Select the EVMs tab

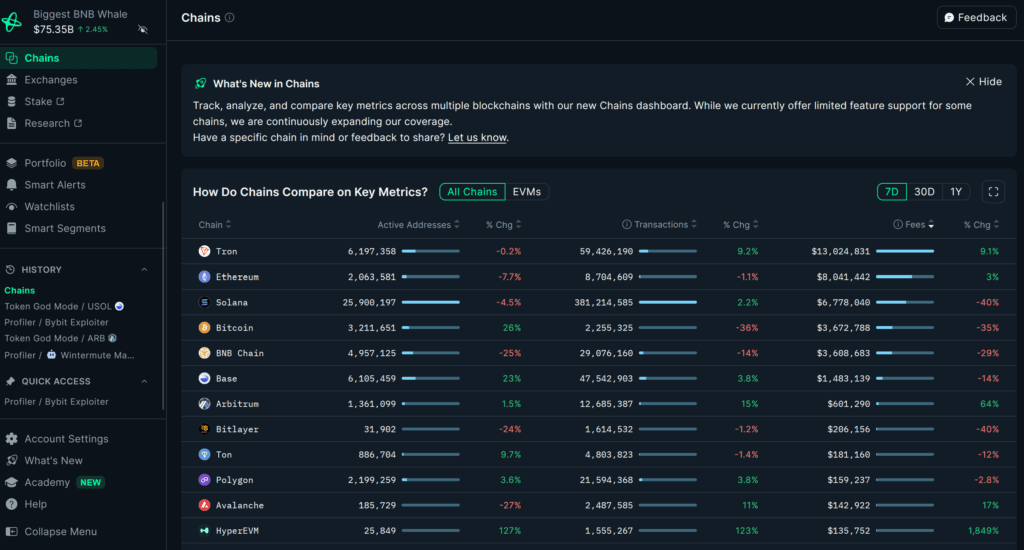tap(527, 192)
